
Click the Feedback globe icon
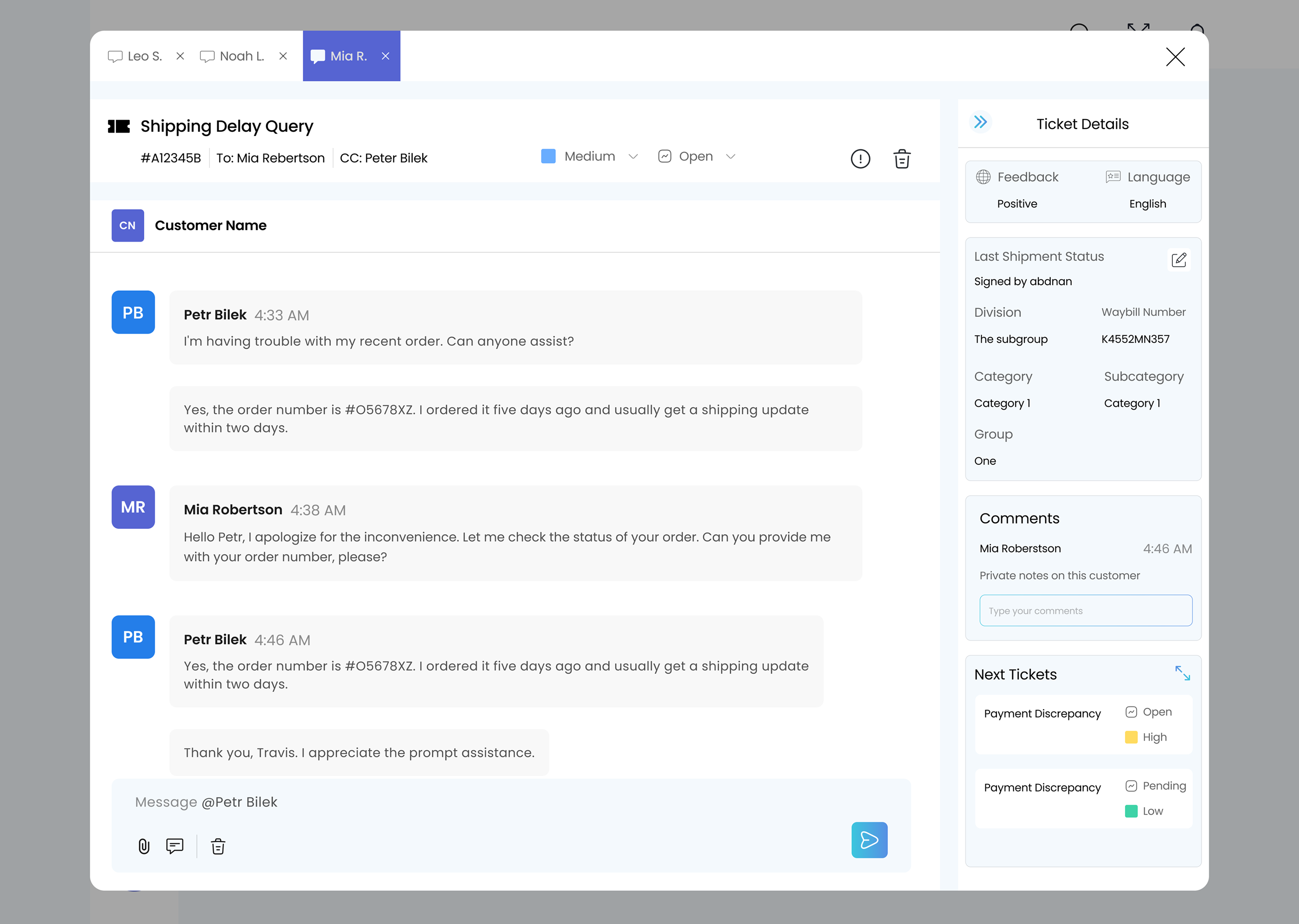984,176
